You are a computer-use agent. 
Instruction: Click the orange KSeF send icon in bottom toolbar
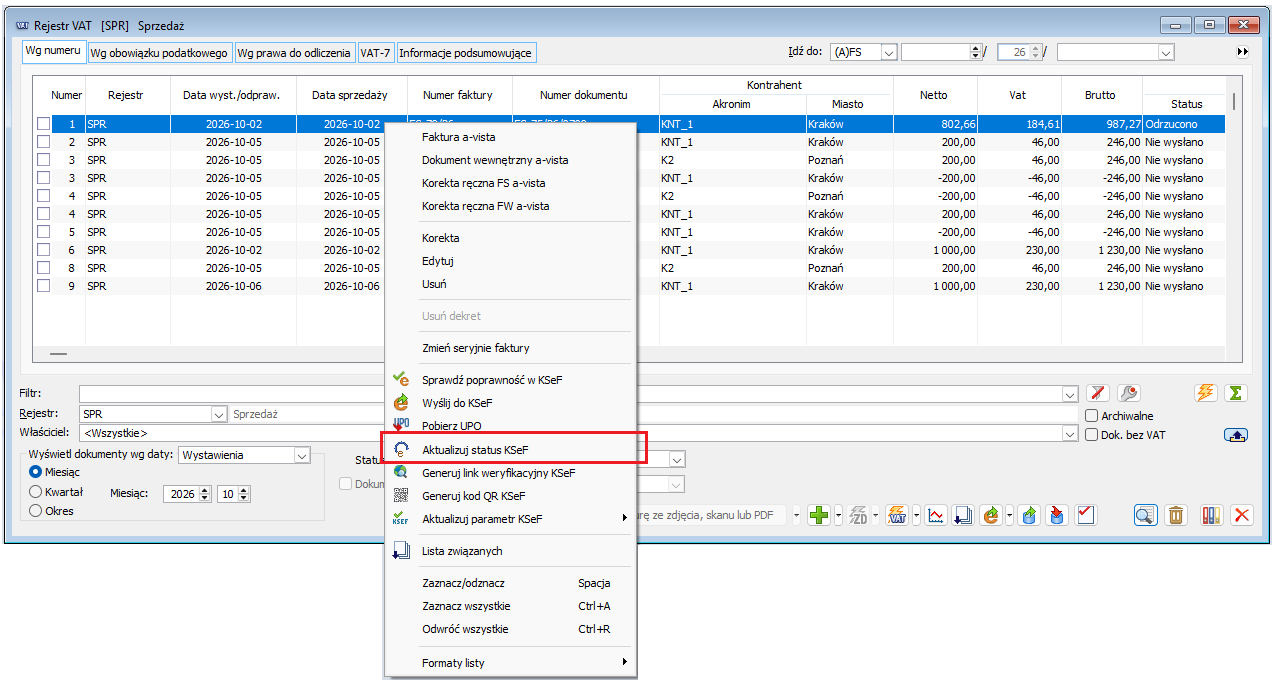point(991,515)
